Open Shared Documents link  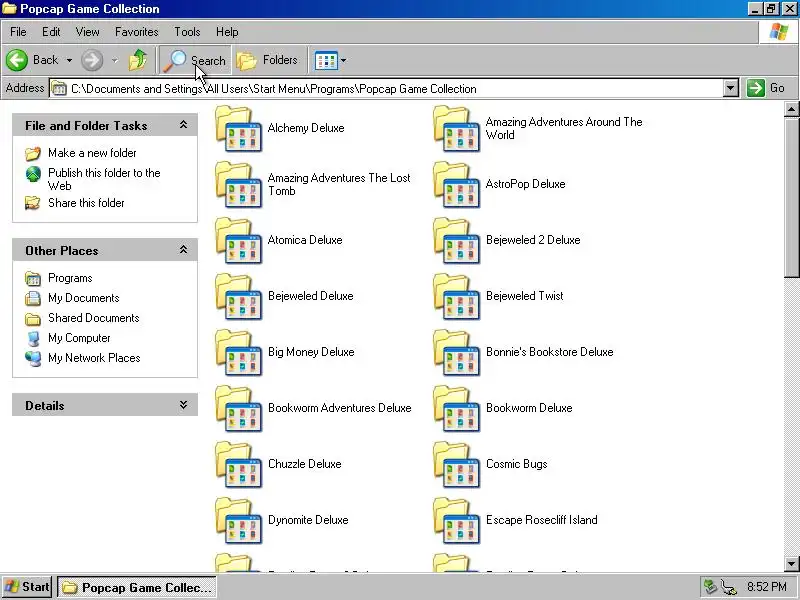click(x=93, y=318)
